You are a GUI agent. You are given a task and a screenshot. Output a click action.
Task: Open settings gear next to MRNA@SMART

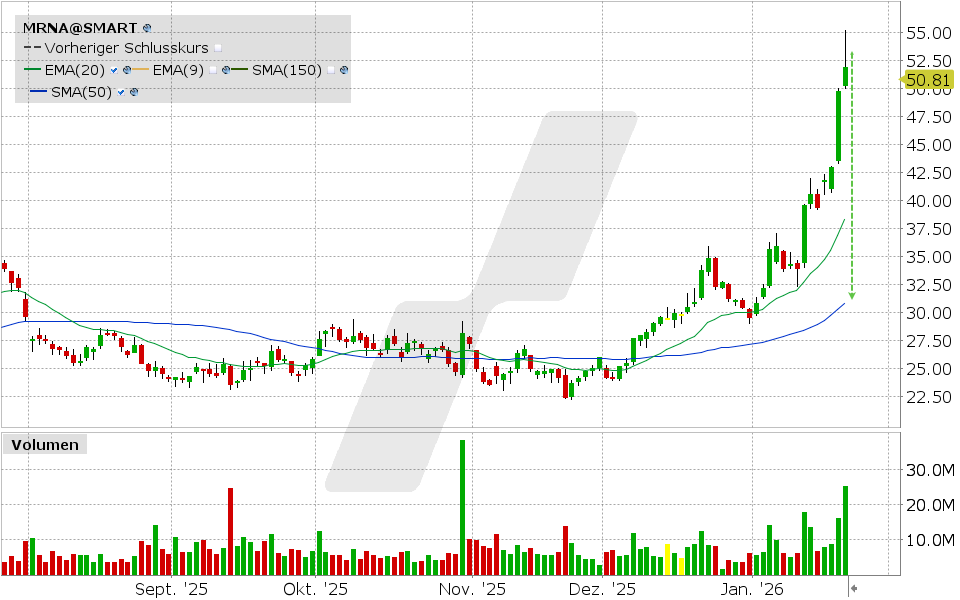point(148,28)
